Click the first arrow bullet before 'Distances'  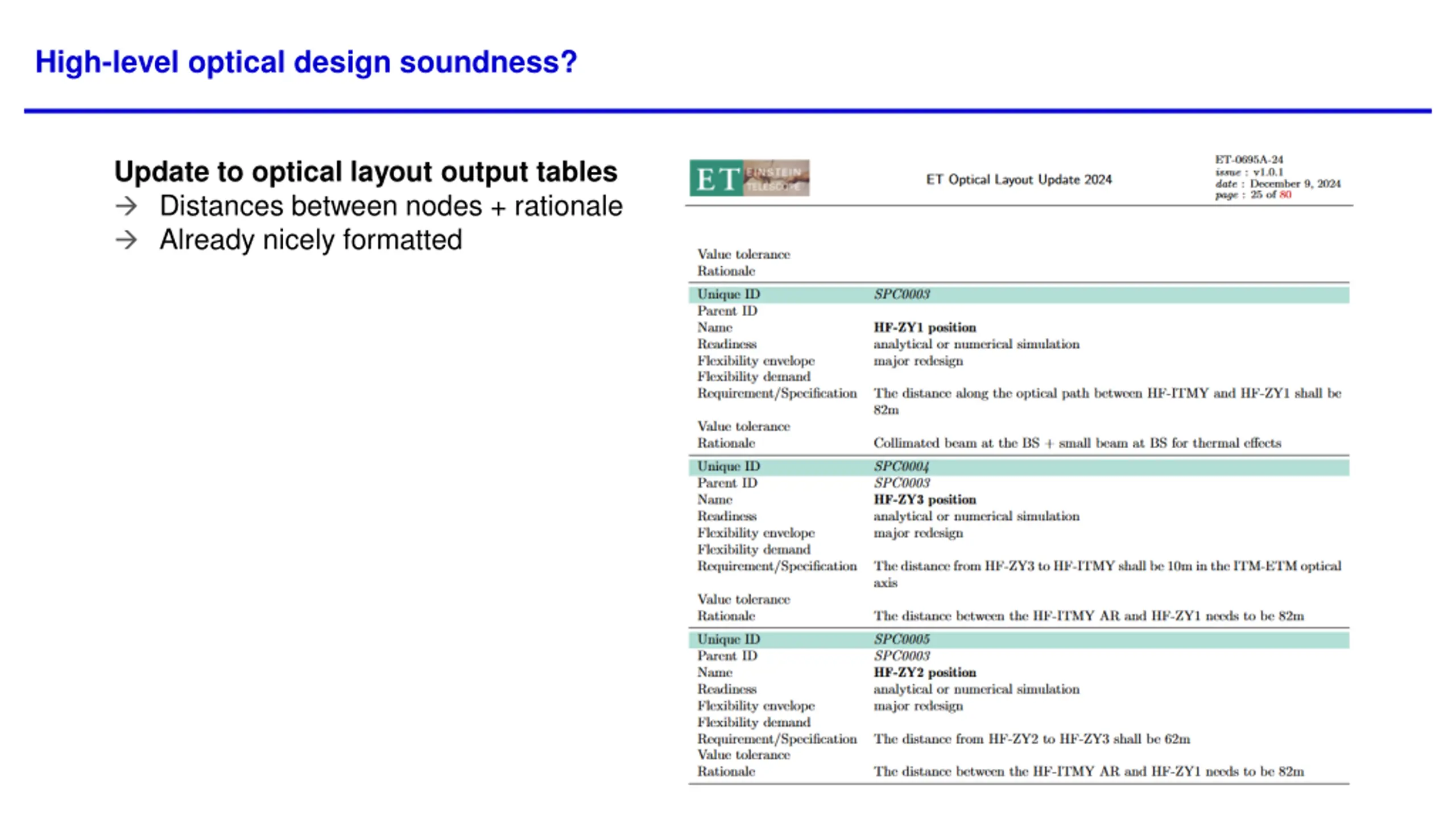(x=126, y=206)
